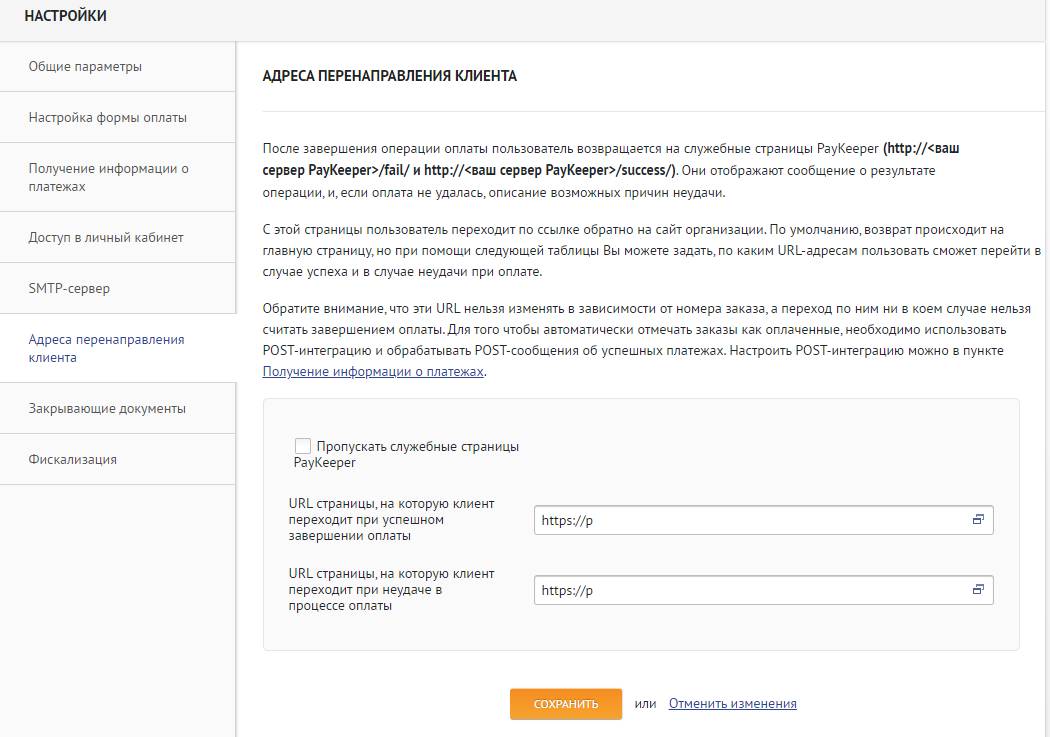The width and height of the screenshot is (1050, 737).
Task: Click expand icon in failure URL field
Action: (x=978, y=590)
